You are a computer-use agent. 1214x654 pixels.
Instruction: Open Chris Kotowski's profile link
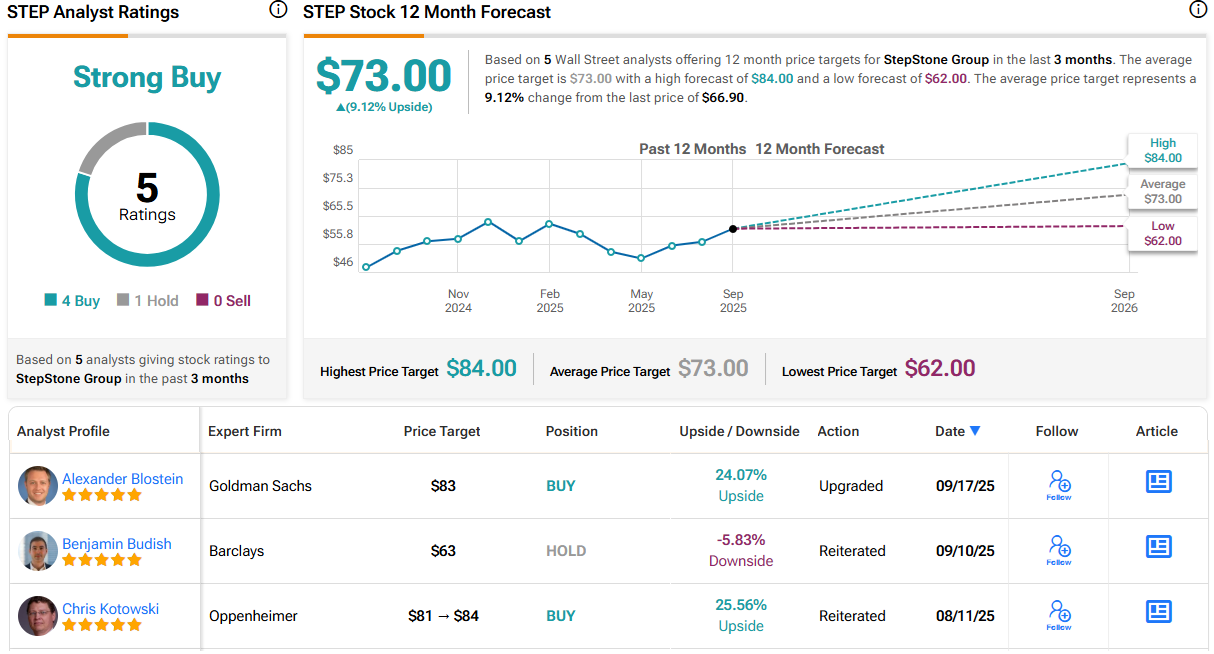coord(111,609)
